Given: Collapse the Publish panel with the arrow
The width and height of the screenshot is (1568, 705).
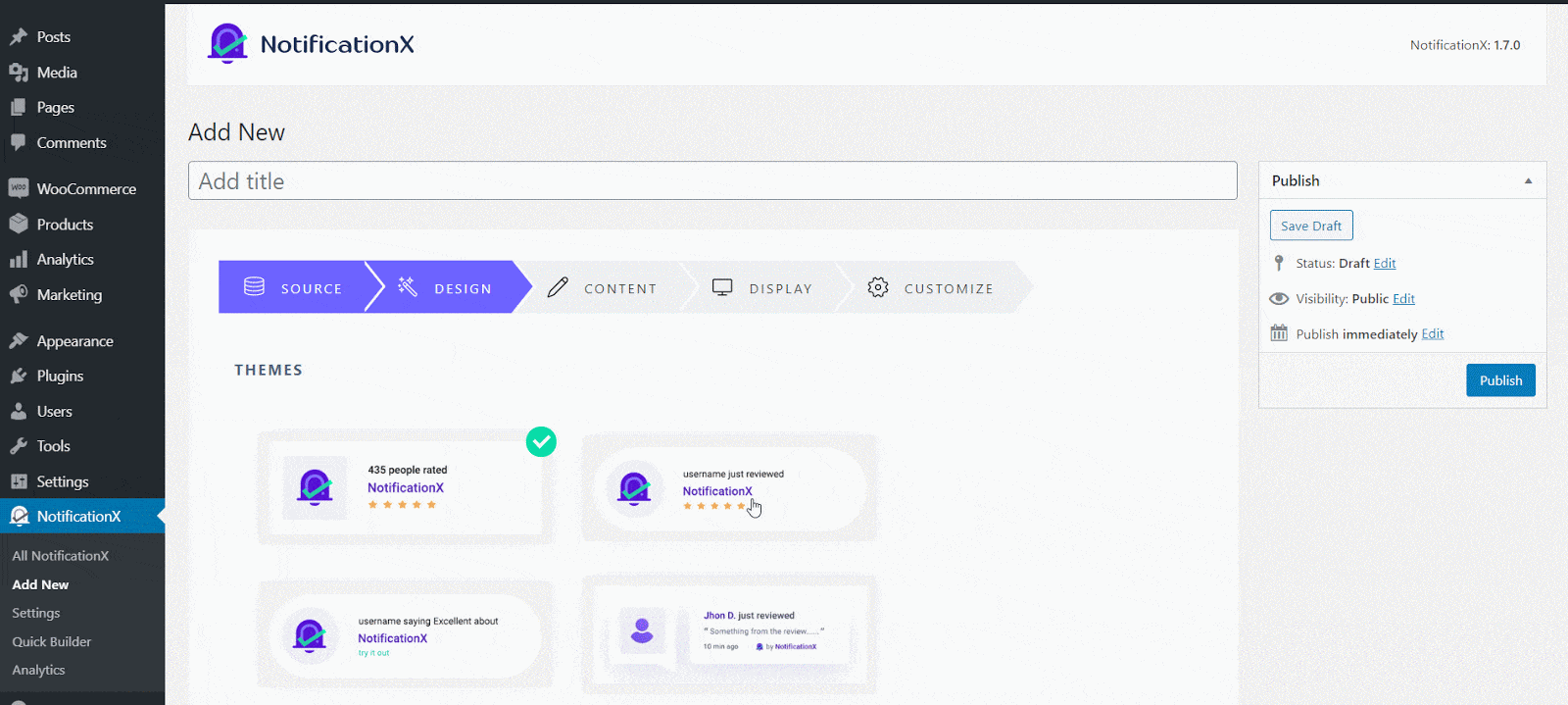Looking at the screenshot, I should 1528,180.
